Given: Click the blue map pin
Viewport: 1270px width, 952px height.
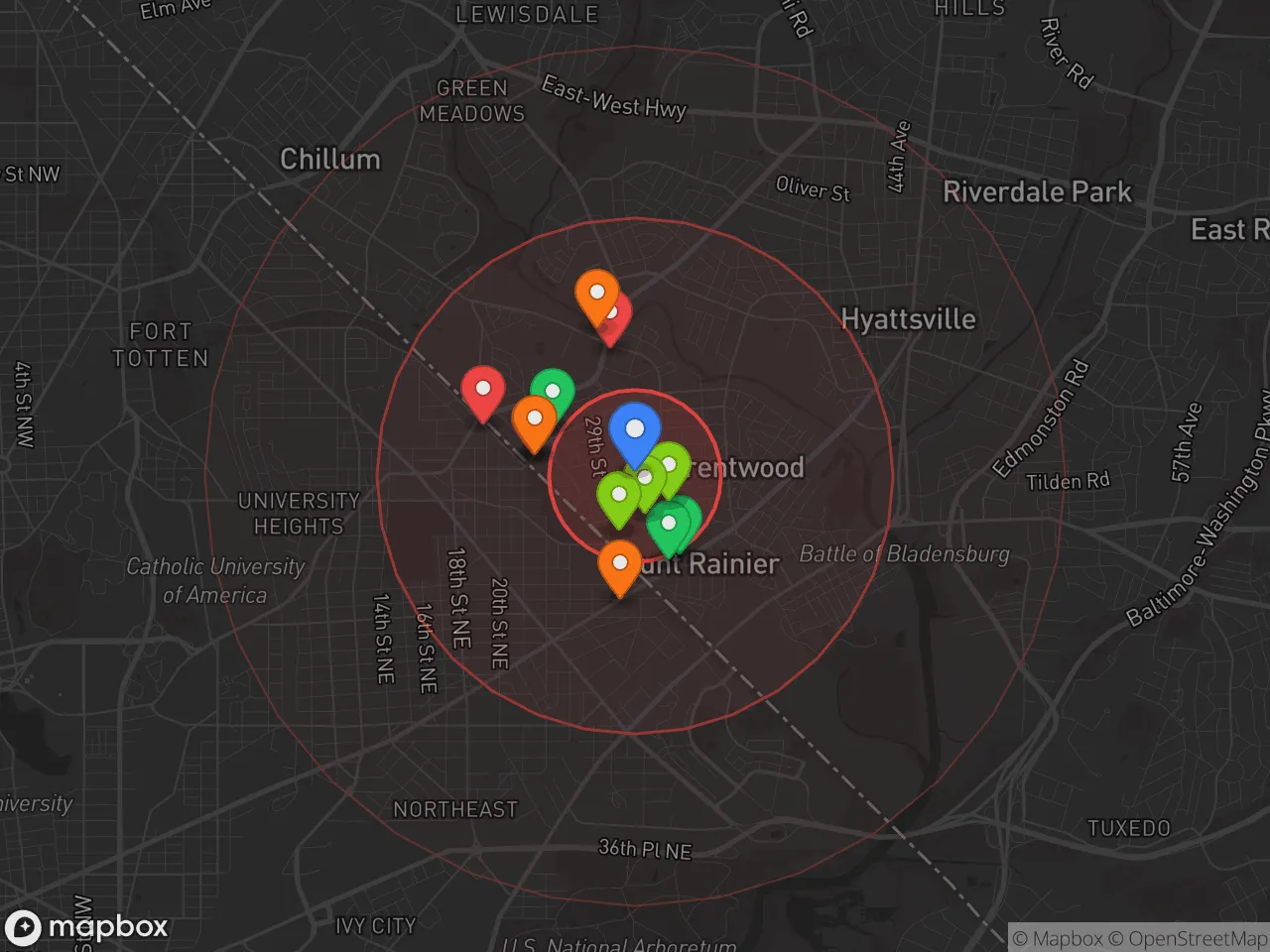Looking at the screenshot, I should click(634, 430).
